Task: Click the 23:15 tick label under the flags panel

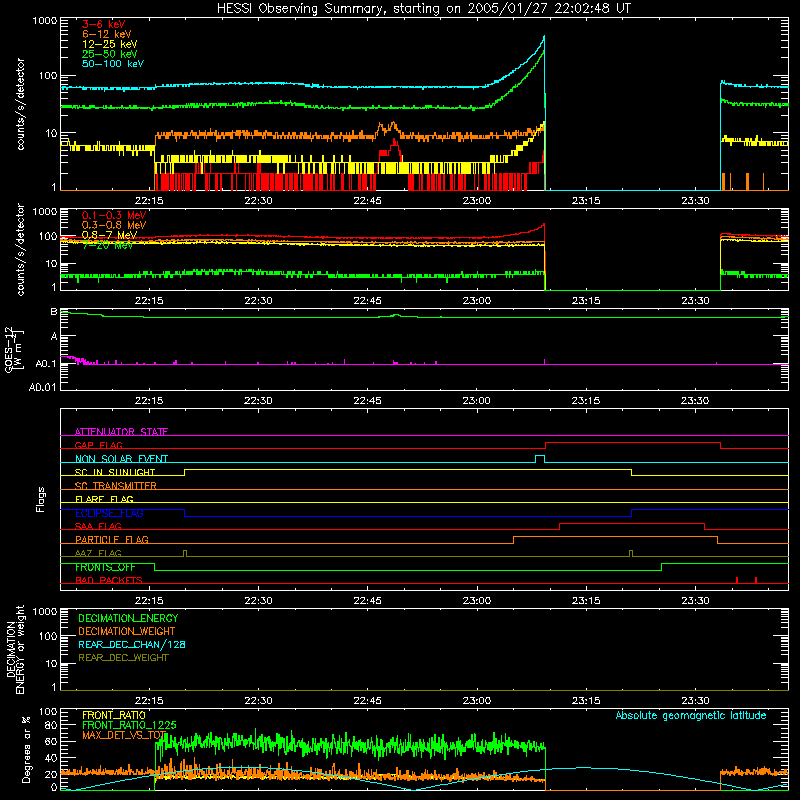Action: click(586, 600)
